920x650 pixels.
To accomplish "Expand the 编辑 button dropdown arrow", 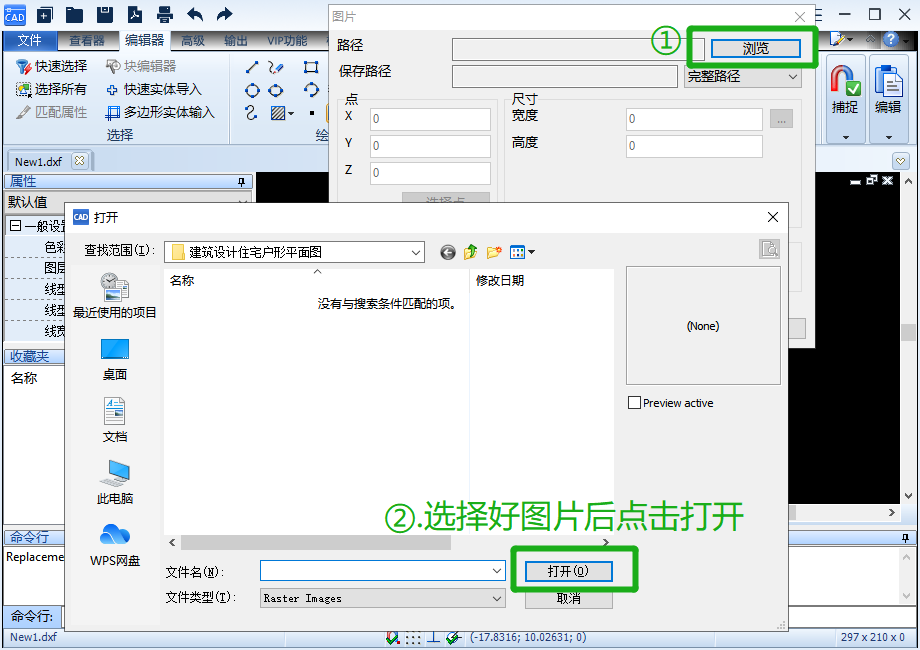I will [x=888, y=137].
